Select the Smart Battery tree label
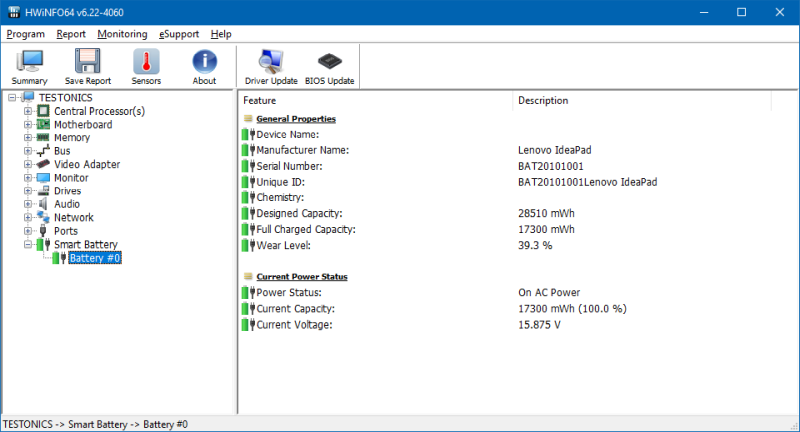 (86, 244)
